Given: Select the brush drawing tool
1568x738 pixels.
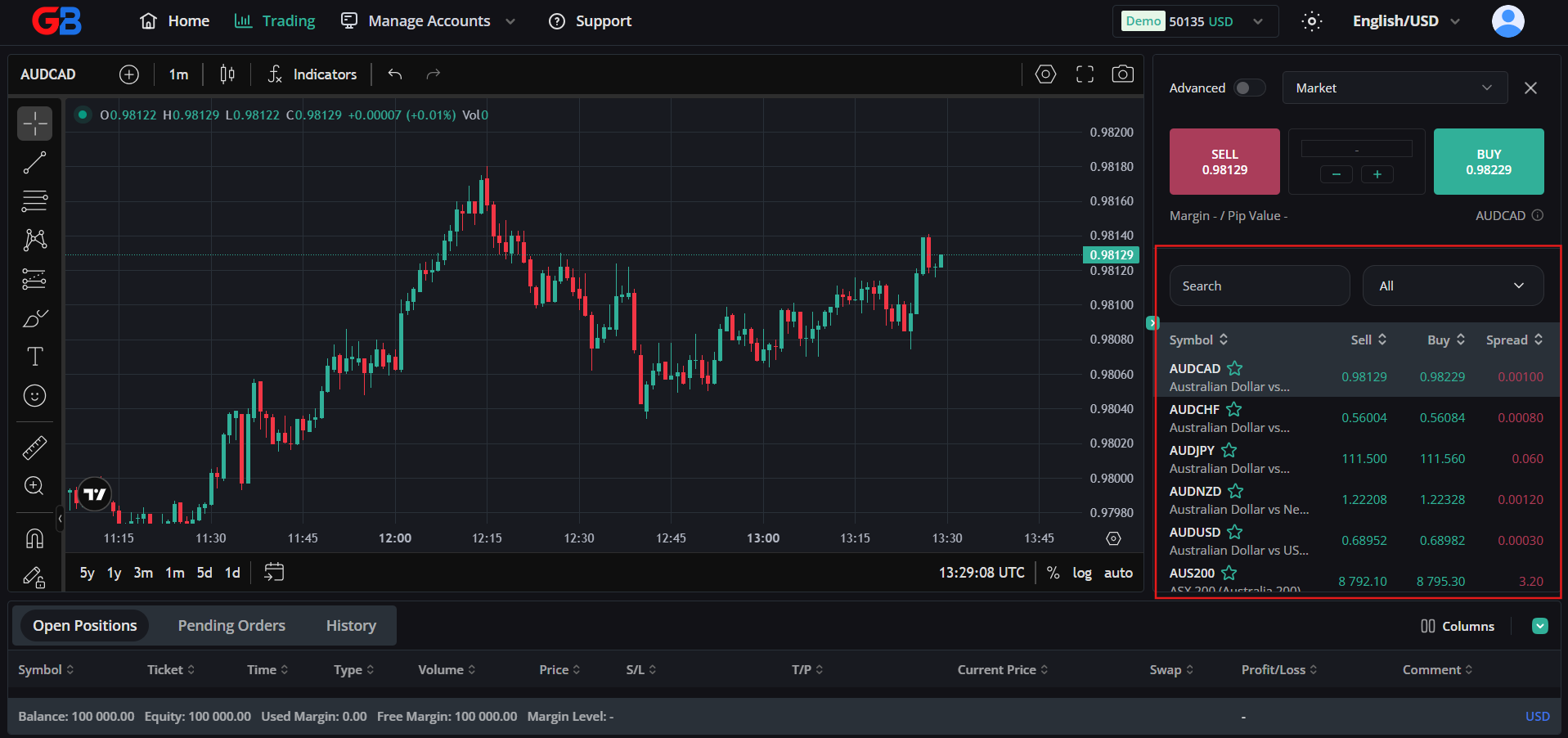Looking at the screenshot, I should click(34, 318).
